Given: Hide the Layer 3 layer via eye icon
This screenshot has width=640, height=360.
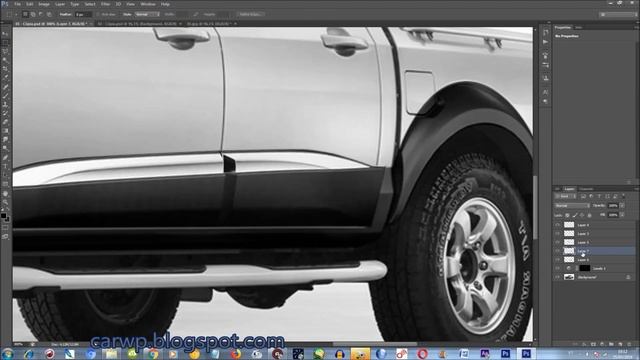Looking at the screenshot, I should 557,233.
